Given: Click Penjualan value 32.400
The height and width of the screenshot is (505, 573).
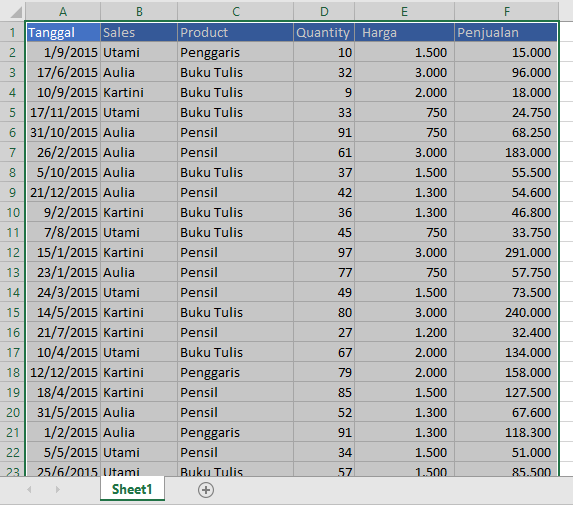Looking at the screenshot, I should pyautogui.click(x=506, y=333).
